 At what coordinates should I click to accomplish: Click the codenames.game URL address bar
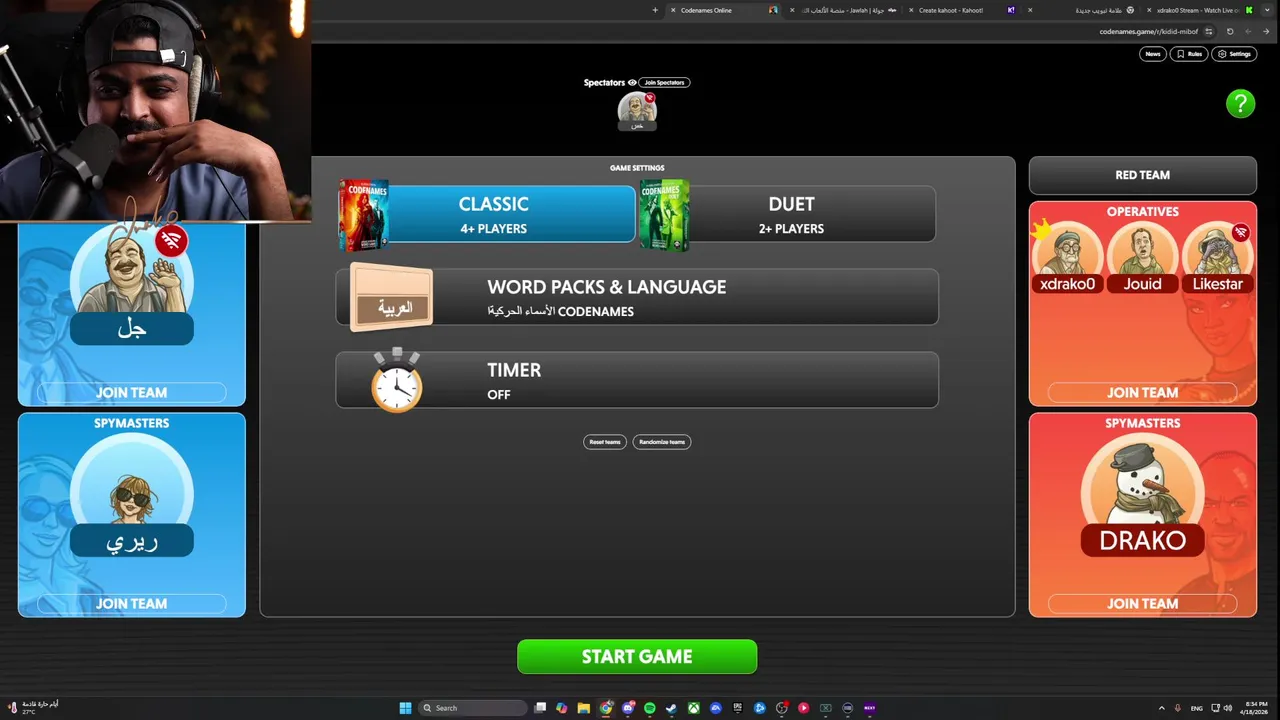click(x=1148, y=31)
